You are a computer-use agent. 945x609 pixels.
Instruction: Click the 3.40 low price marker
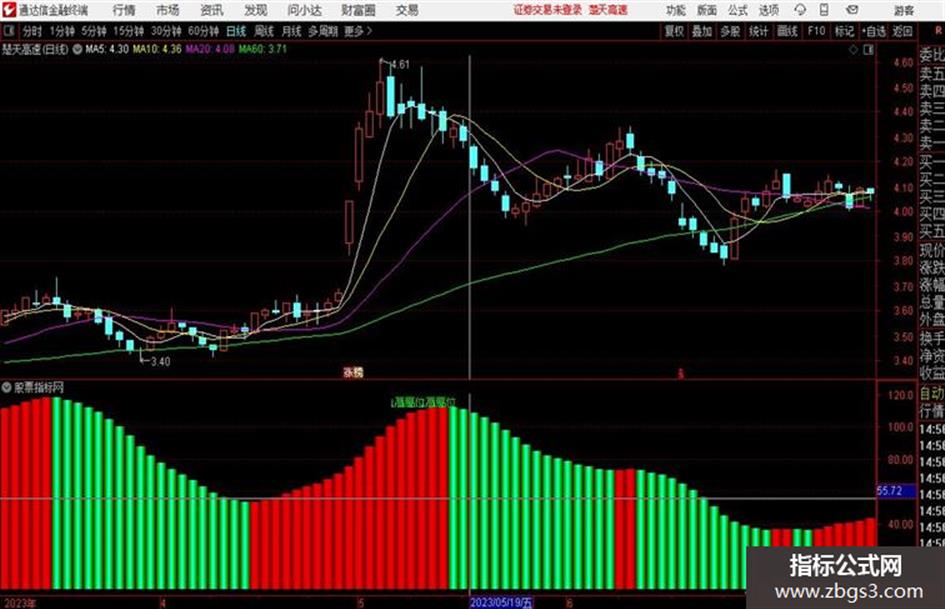click(x=160, y=361)
